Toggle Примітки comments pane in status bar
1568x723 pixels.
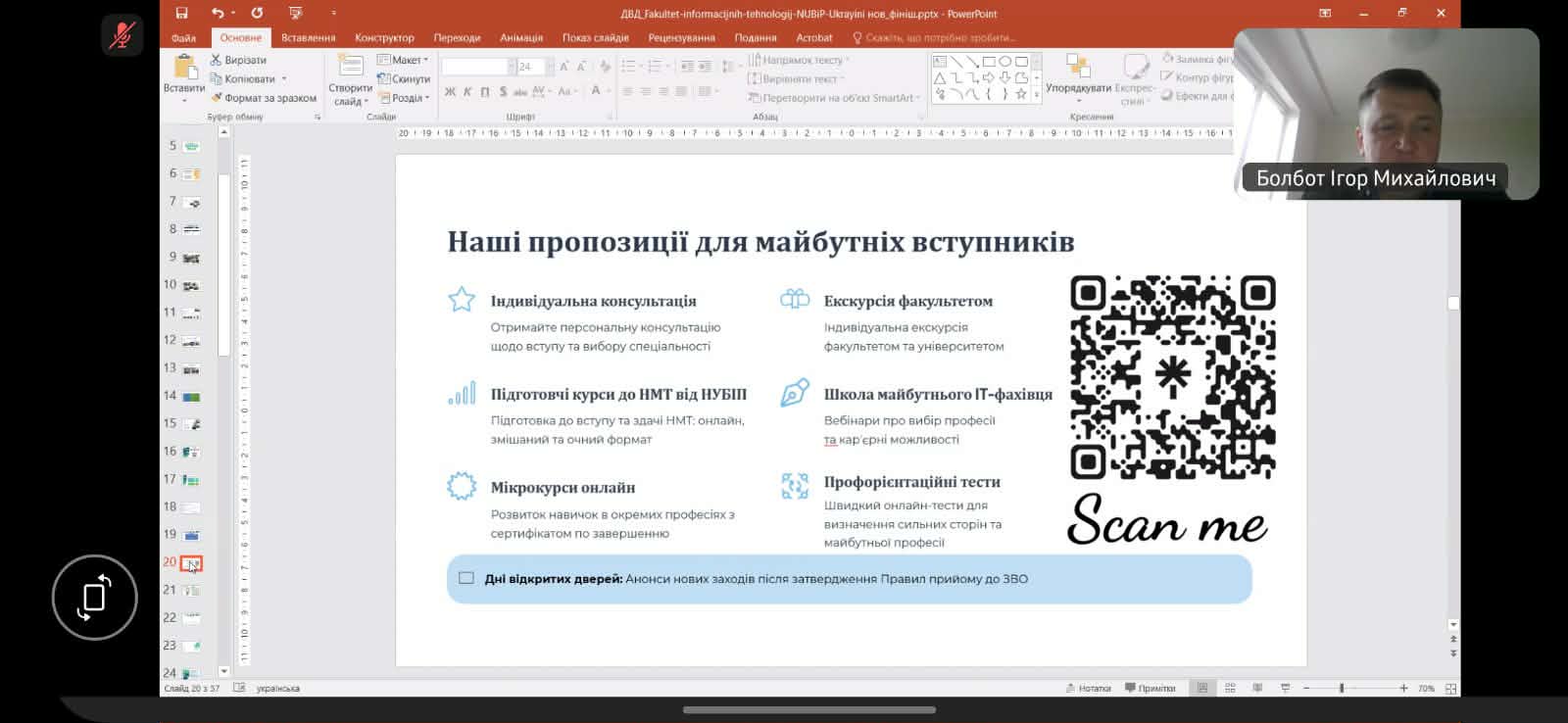coord(1151,688)
